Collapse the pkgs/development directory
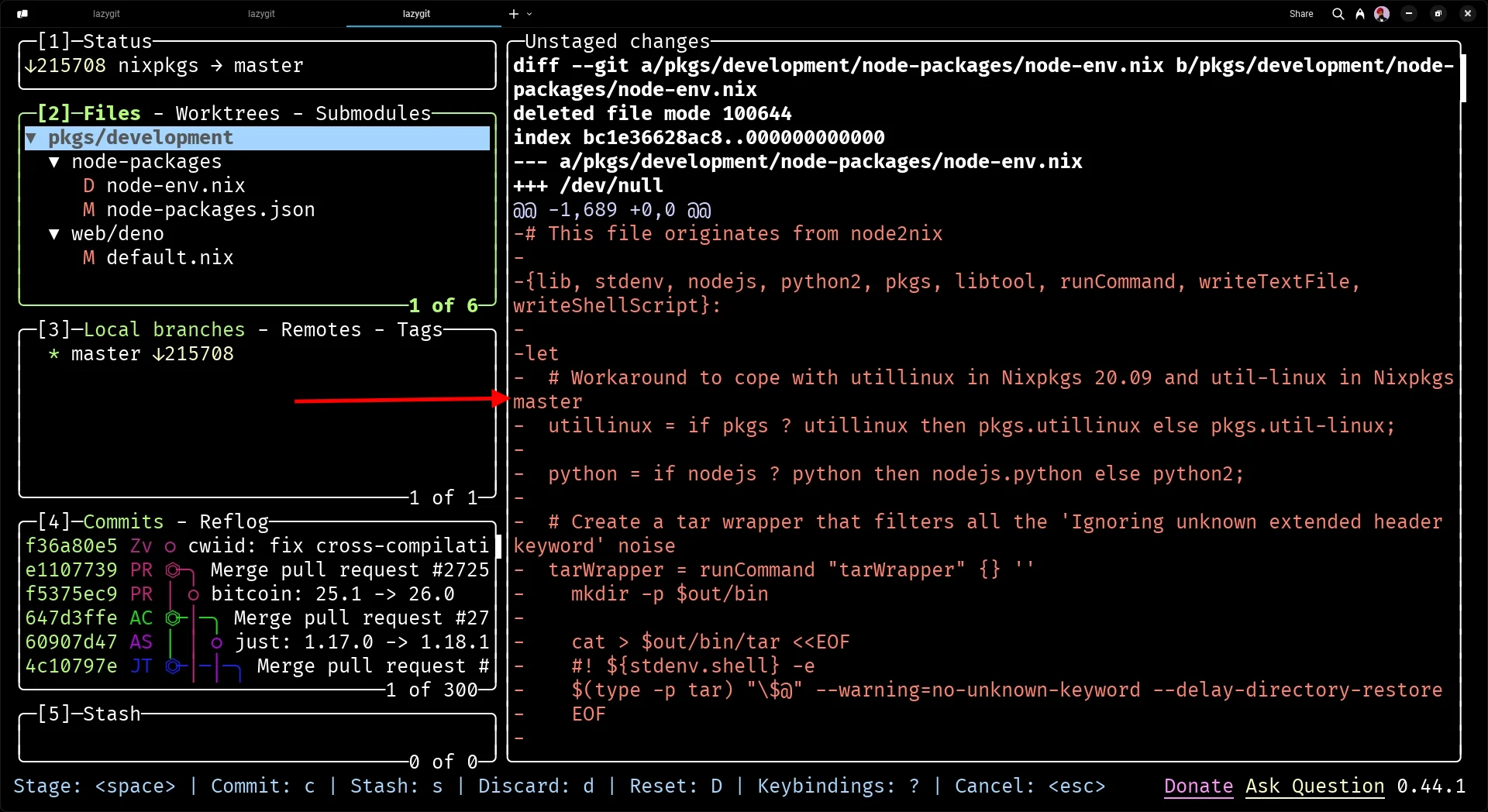The image size is (1488, 812). pyautogui.click(x=32, y=138)
